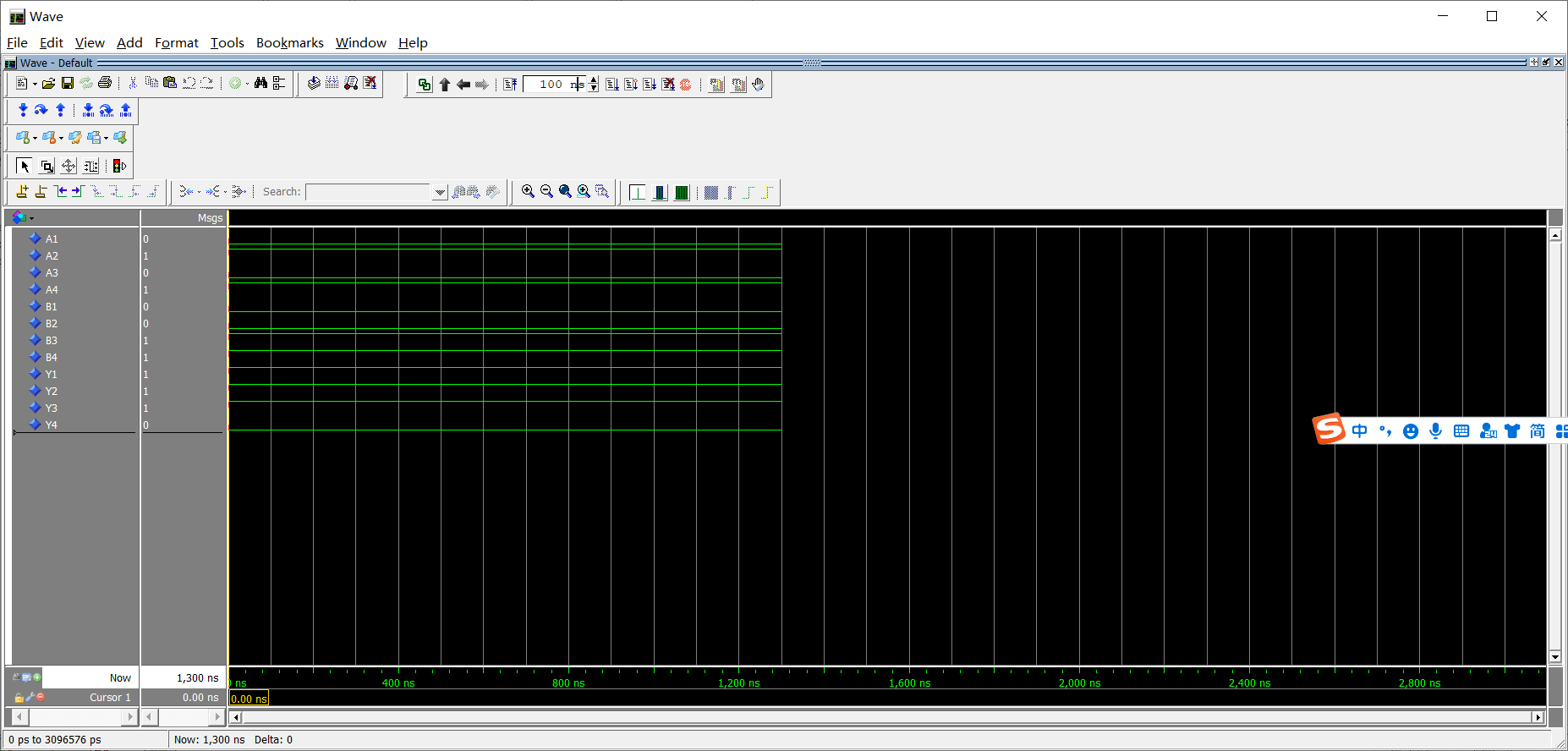This screenshot has width=1568, height=751.
Task: Print the waveform using the printer icon
Action: (105, 84)
